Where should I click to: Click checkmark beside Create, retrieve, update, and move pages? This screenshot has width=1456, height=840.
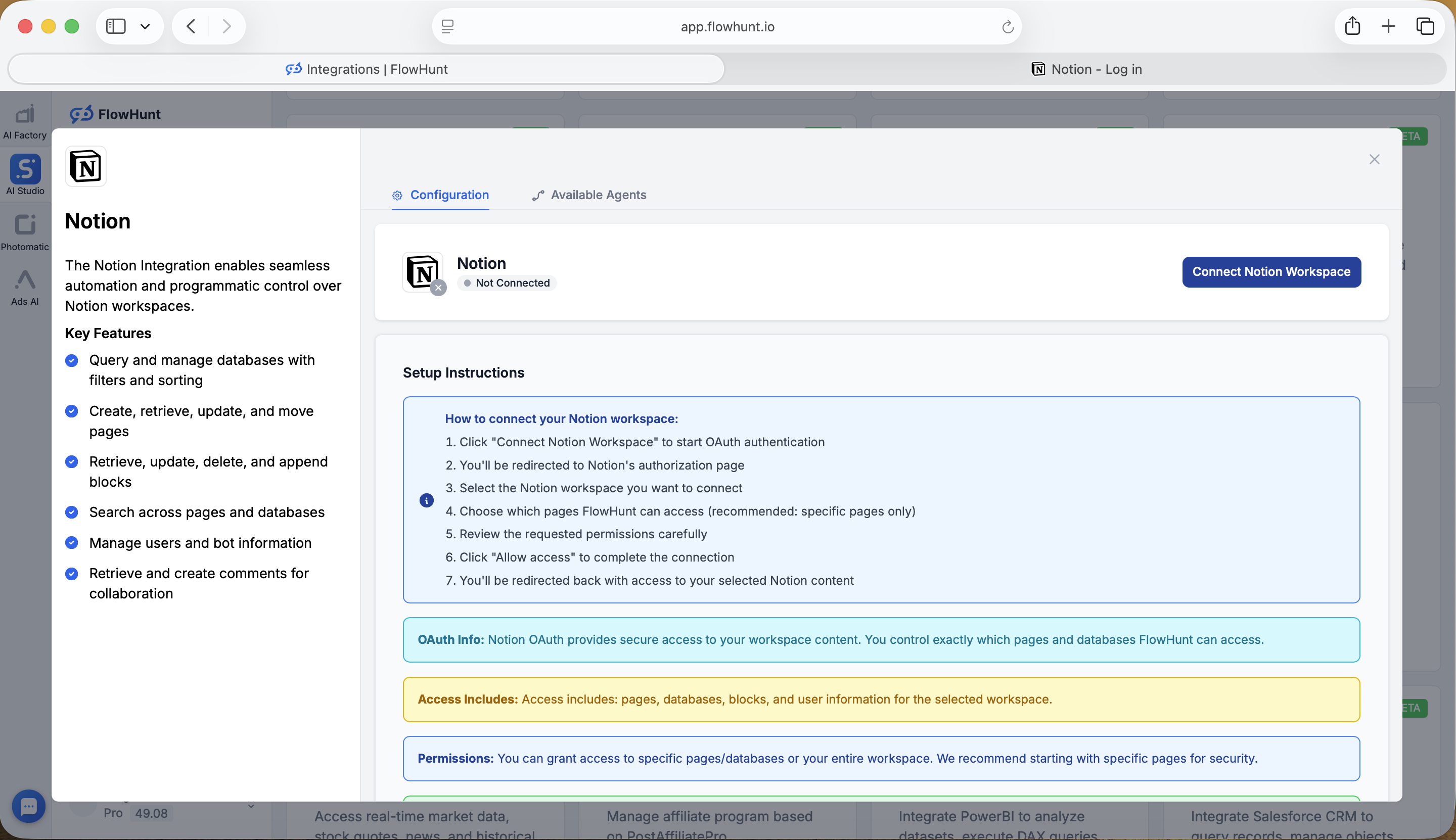[72, 411]
